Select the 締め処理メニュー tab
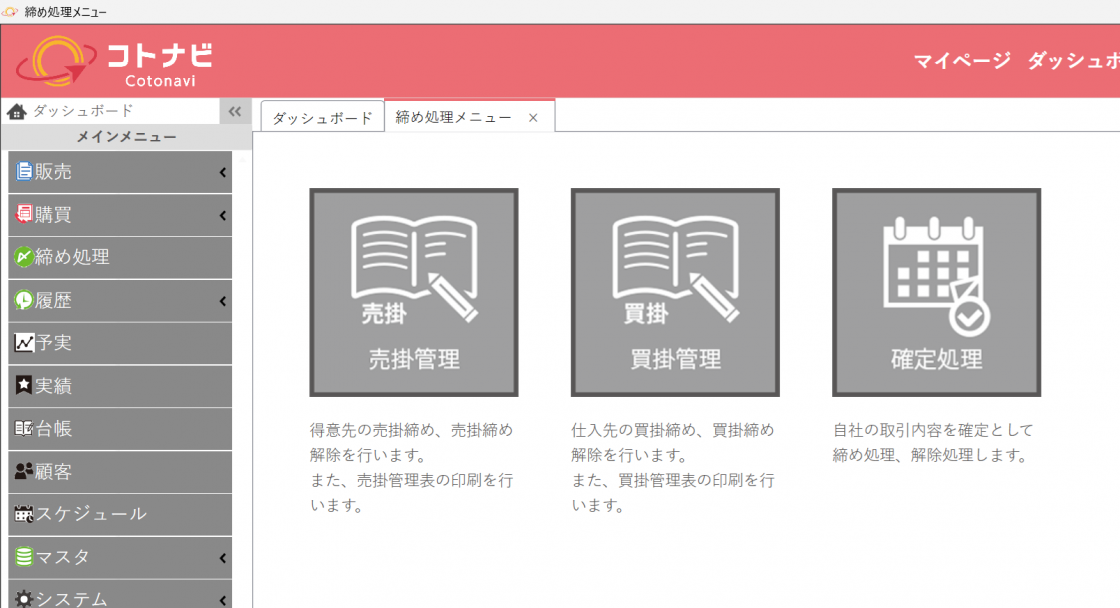1120x608 pixels. coord(453,118)
